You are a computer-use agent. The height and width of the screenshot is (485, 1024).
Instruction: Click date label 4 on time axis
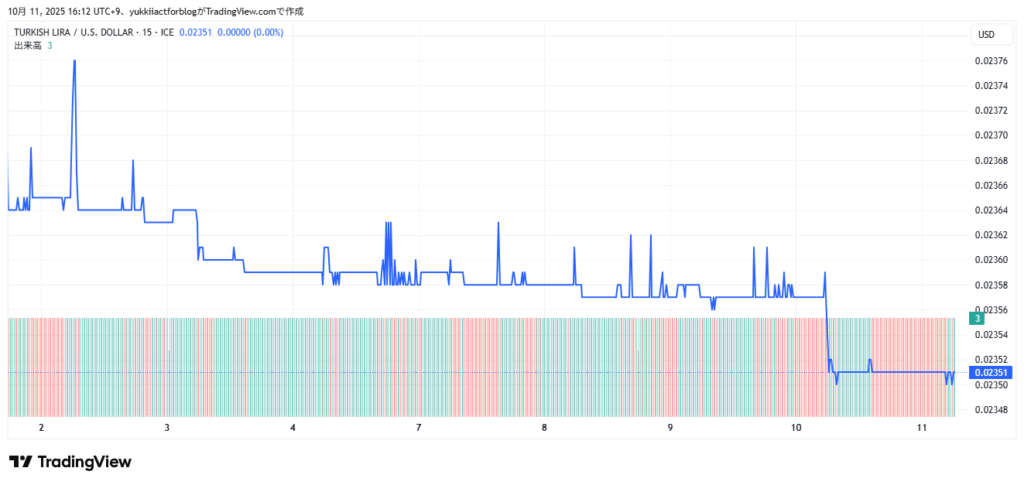(293, 428)
